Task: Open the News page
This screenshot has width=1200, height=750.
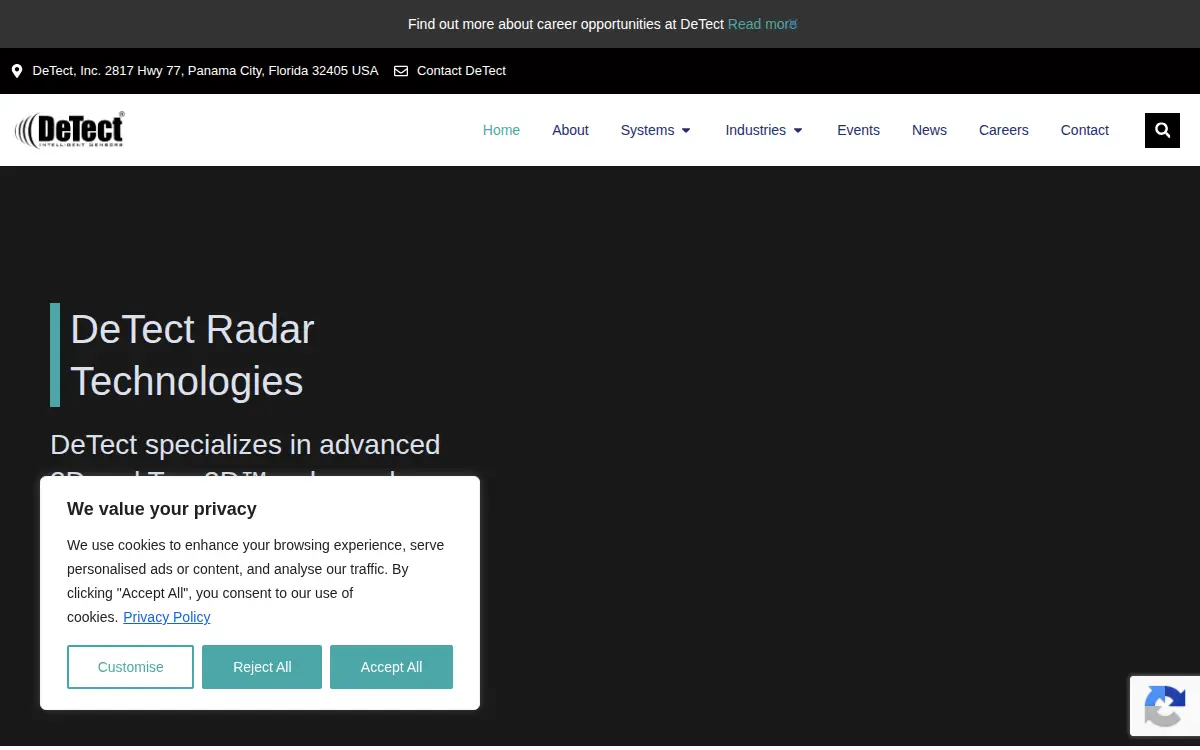Action: tap(929, 130)
